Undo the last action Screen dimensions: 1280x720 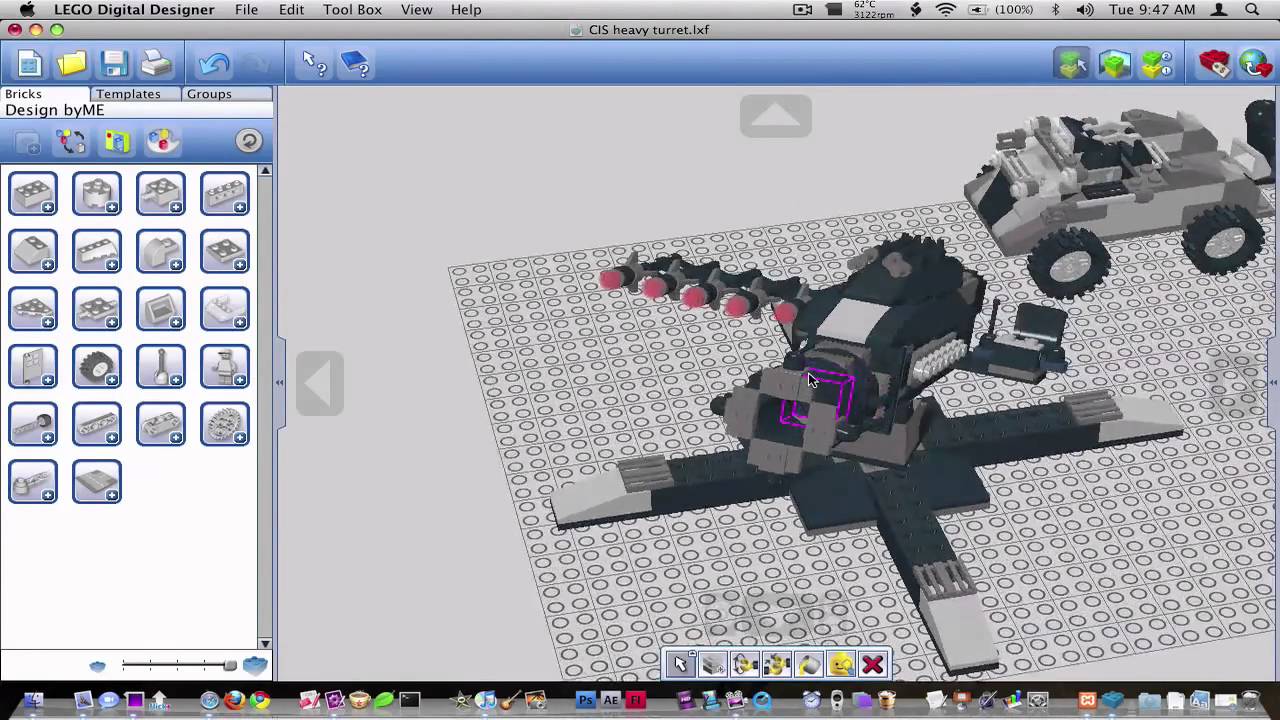pos(213,65)
